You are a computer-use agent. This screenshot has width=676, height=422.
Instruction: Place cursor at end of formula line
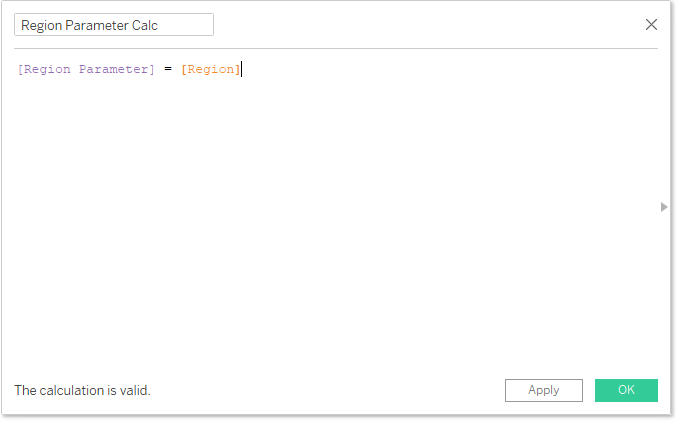[243, 69]
